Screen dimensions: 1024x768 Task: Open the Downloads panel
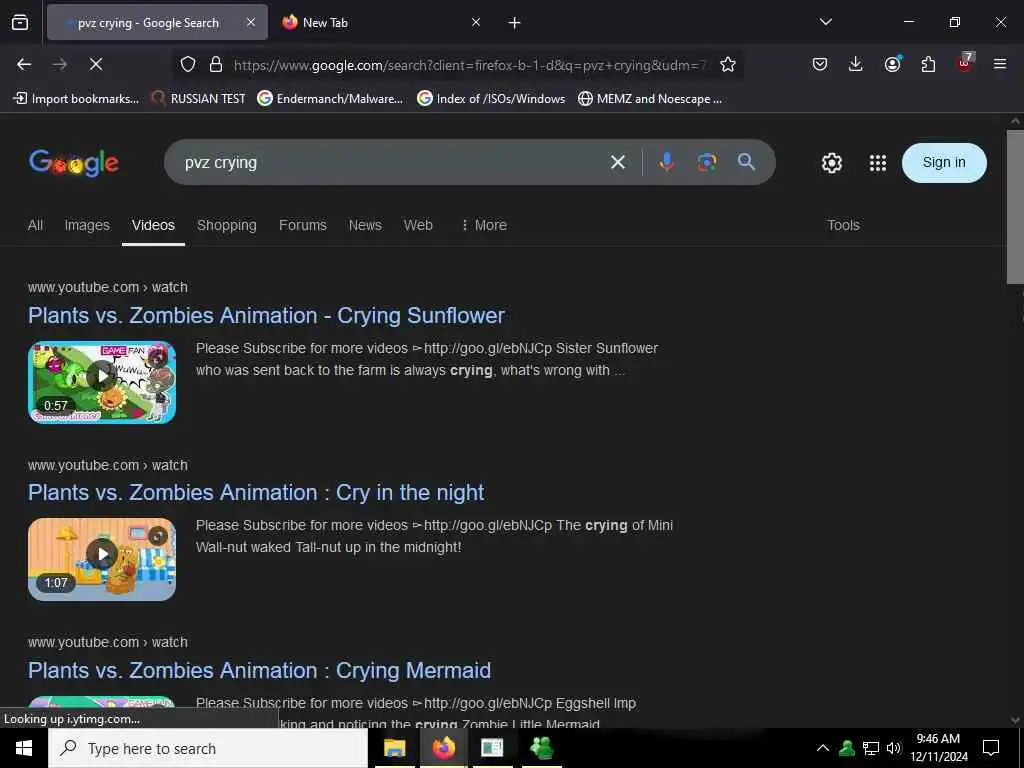pos(856,64)
